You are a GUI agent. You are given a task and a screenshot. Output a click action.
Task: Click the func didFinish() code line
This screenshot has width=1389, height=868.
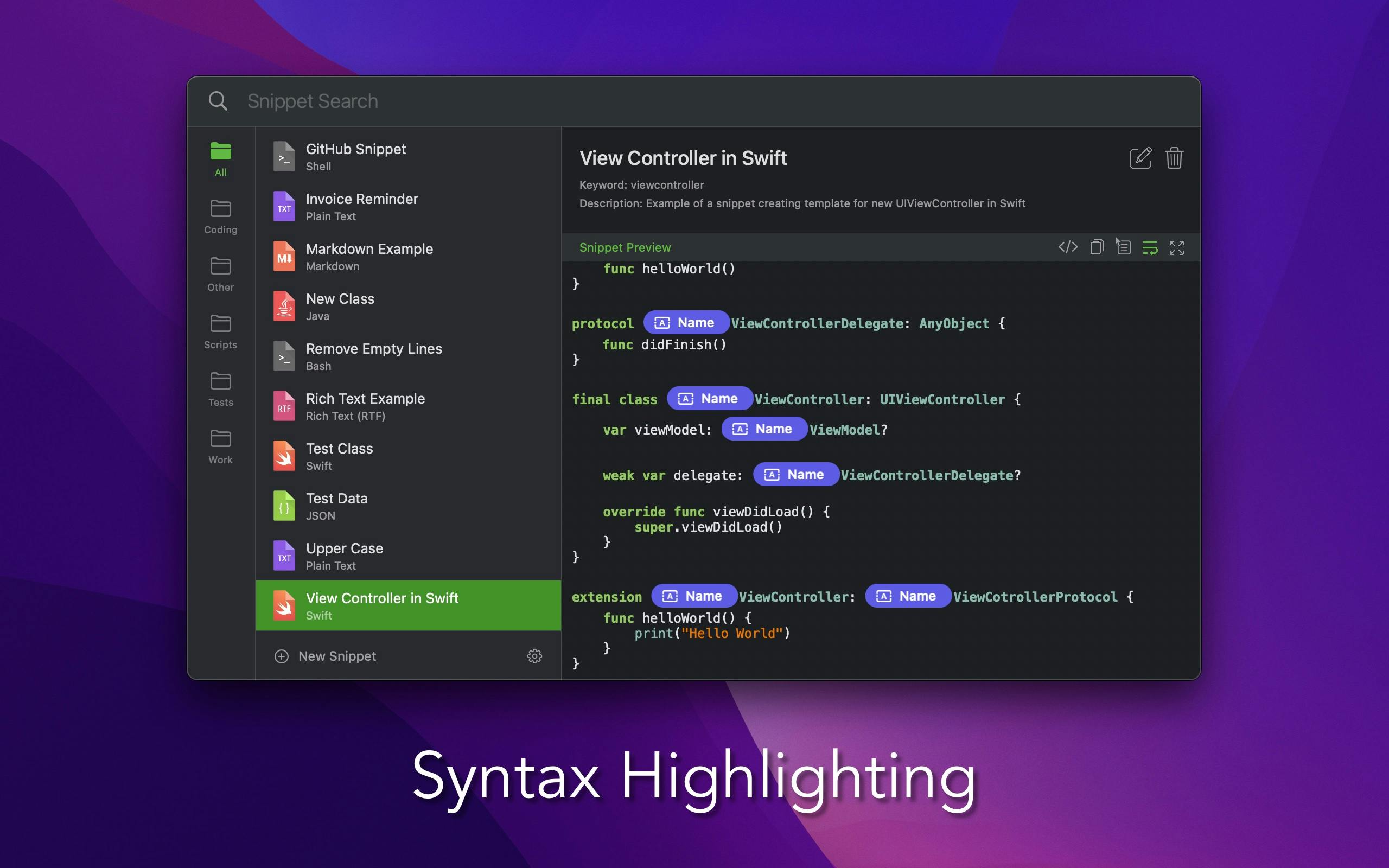pos(664,344)
